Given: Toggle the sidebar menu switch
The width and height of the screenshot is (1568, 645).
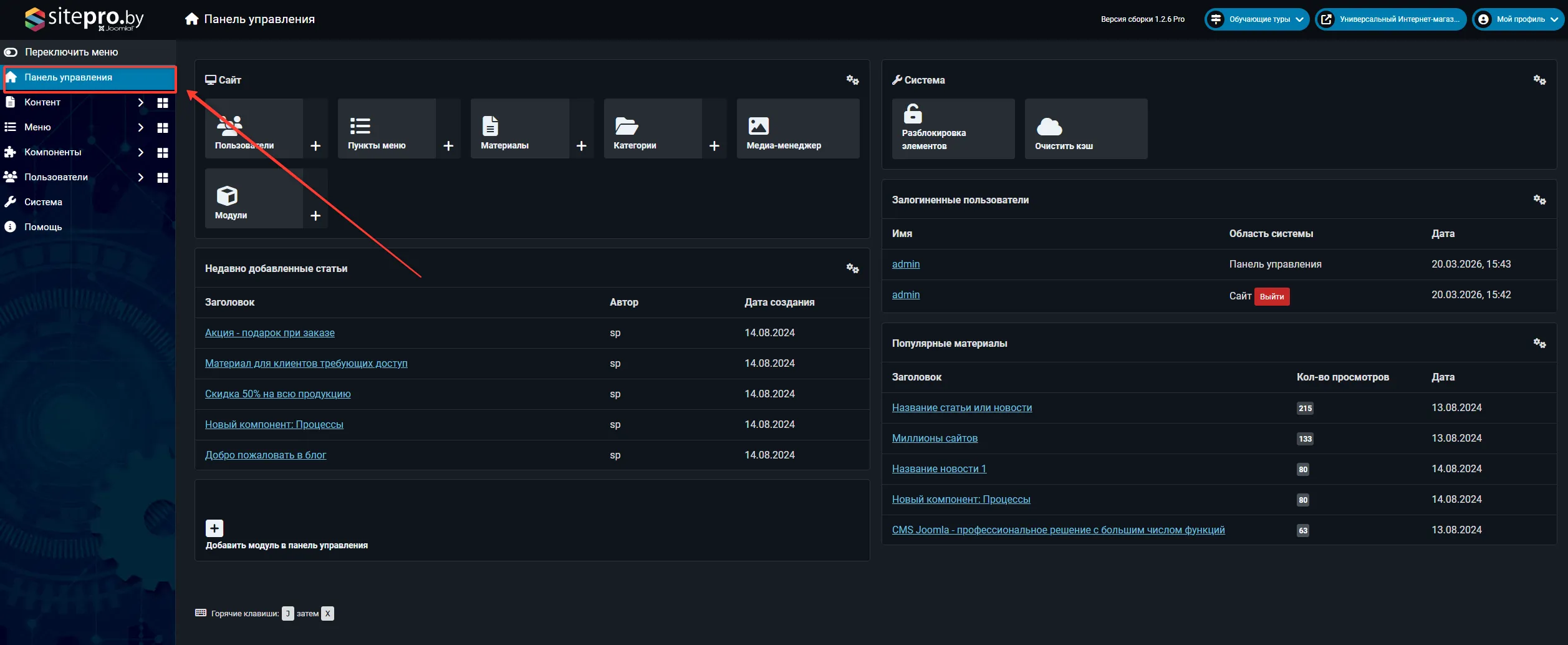Looking at the screenshot, I should [x=11, y=52].
